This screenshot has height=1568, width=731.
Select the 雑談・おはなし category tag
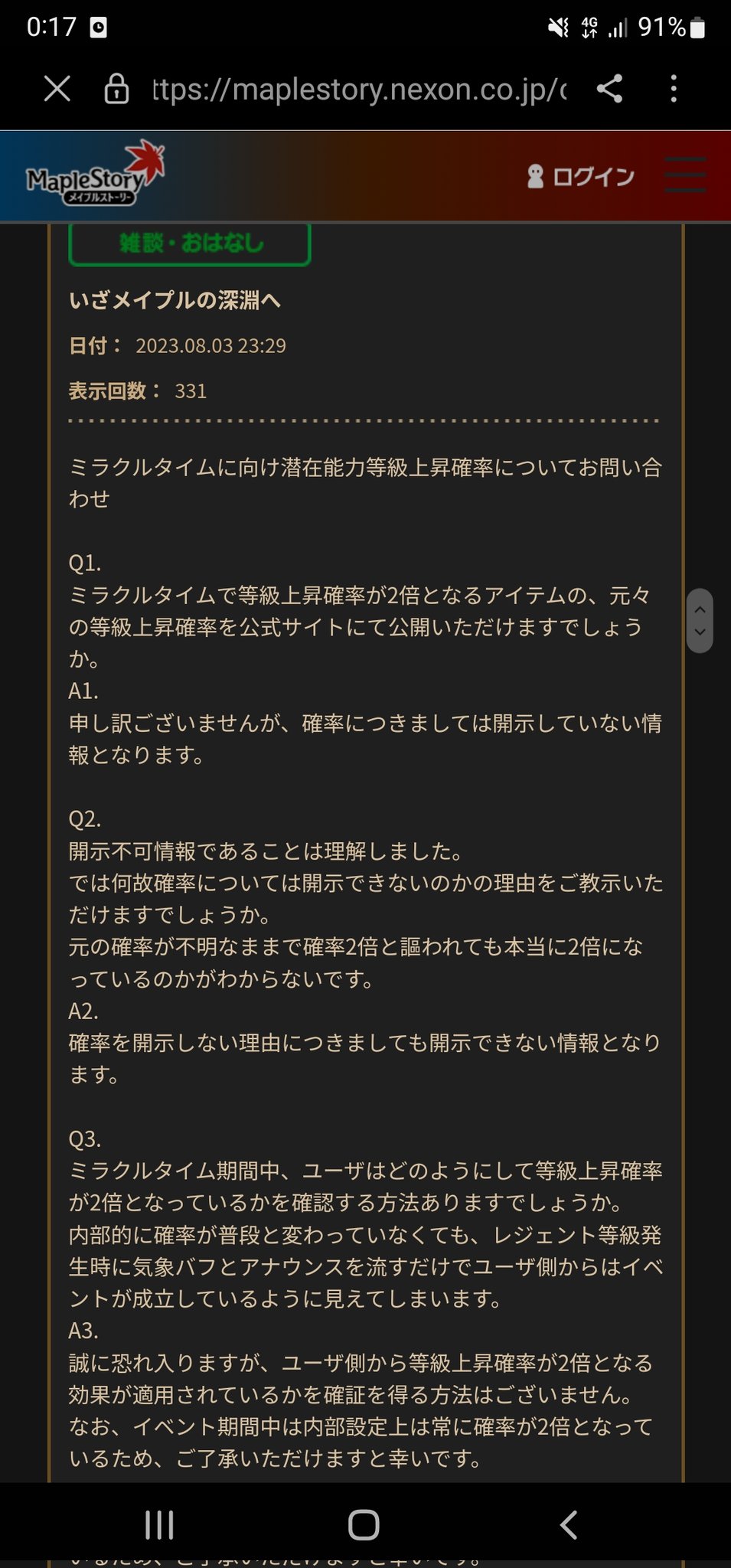pyautogui.click(x=190, y=243)
